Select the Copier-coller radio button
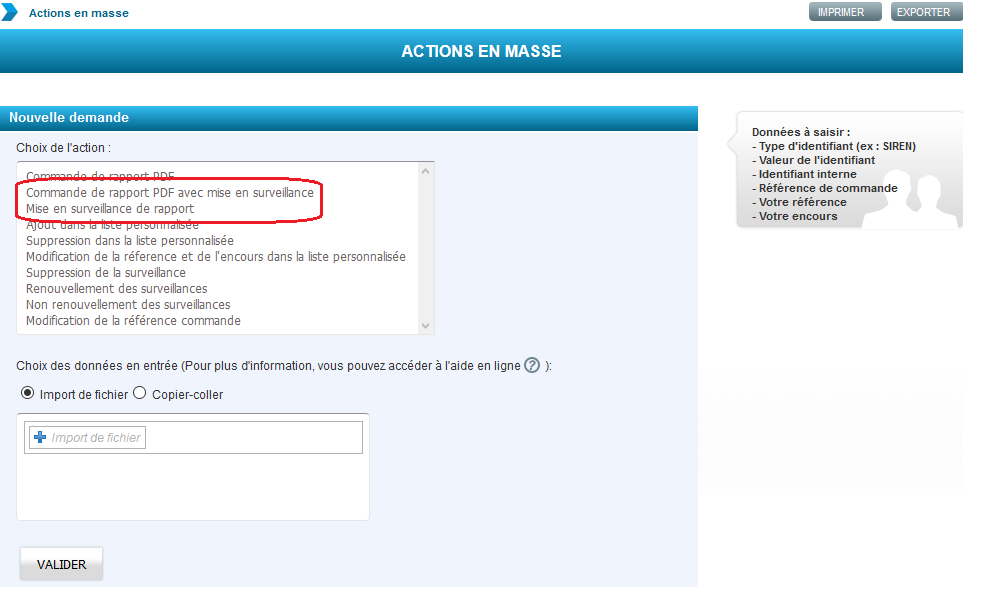 point(140,394)
